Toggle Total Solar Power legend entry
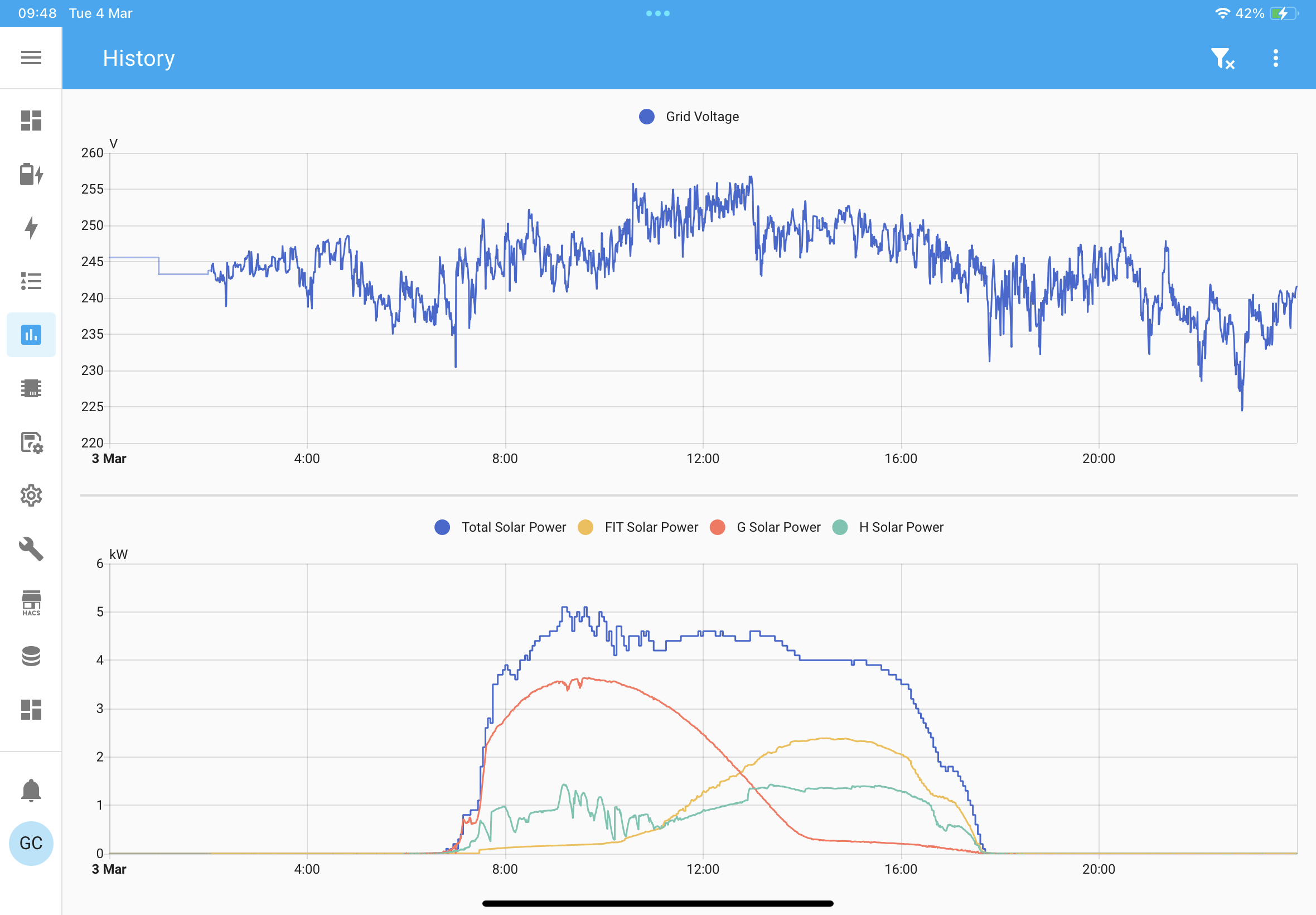Viewport: 1316px width, 915px height. (500, 527)
